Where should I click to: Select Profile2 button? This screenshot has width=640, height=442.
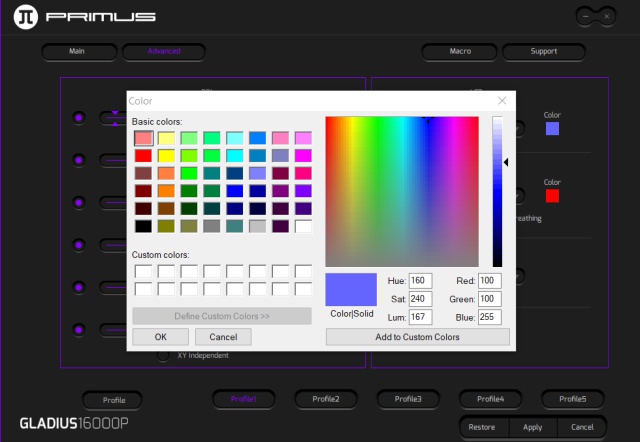pyautogui.click(x=326, y=399)
